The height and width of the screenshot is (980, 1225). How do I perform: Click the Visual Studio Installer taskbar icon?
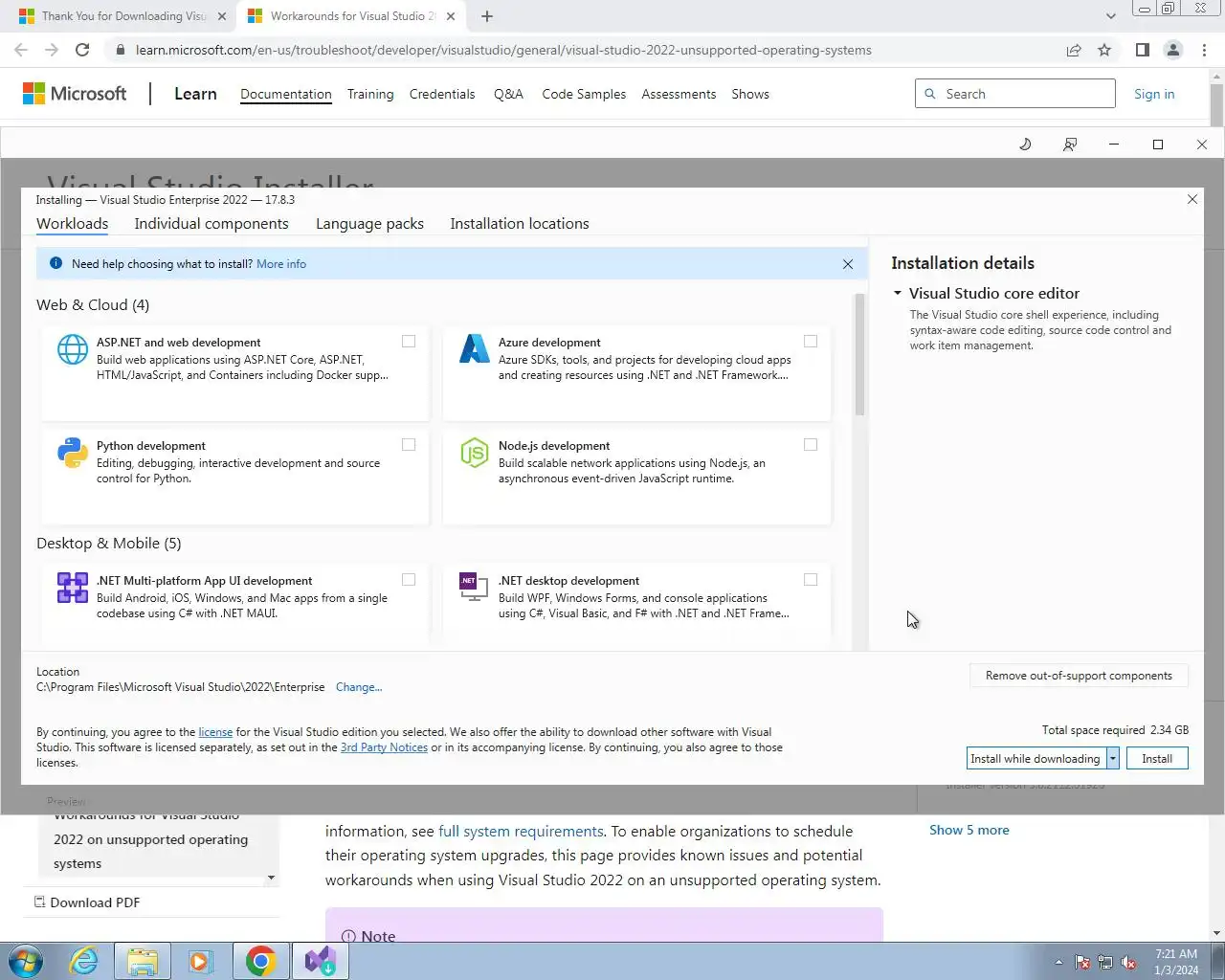320,961
